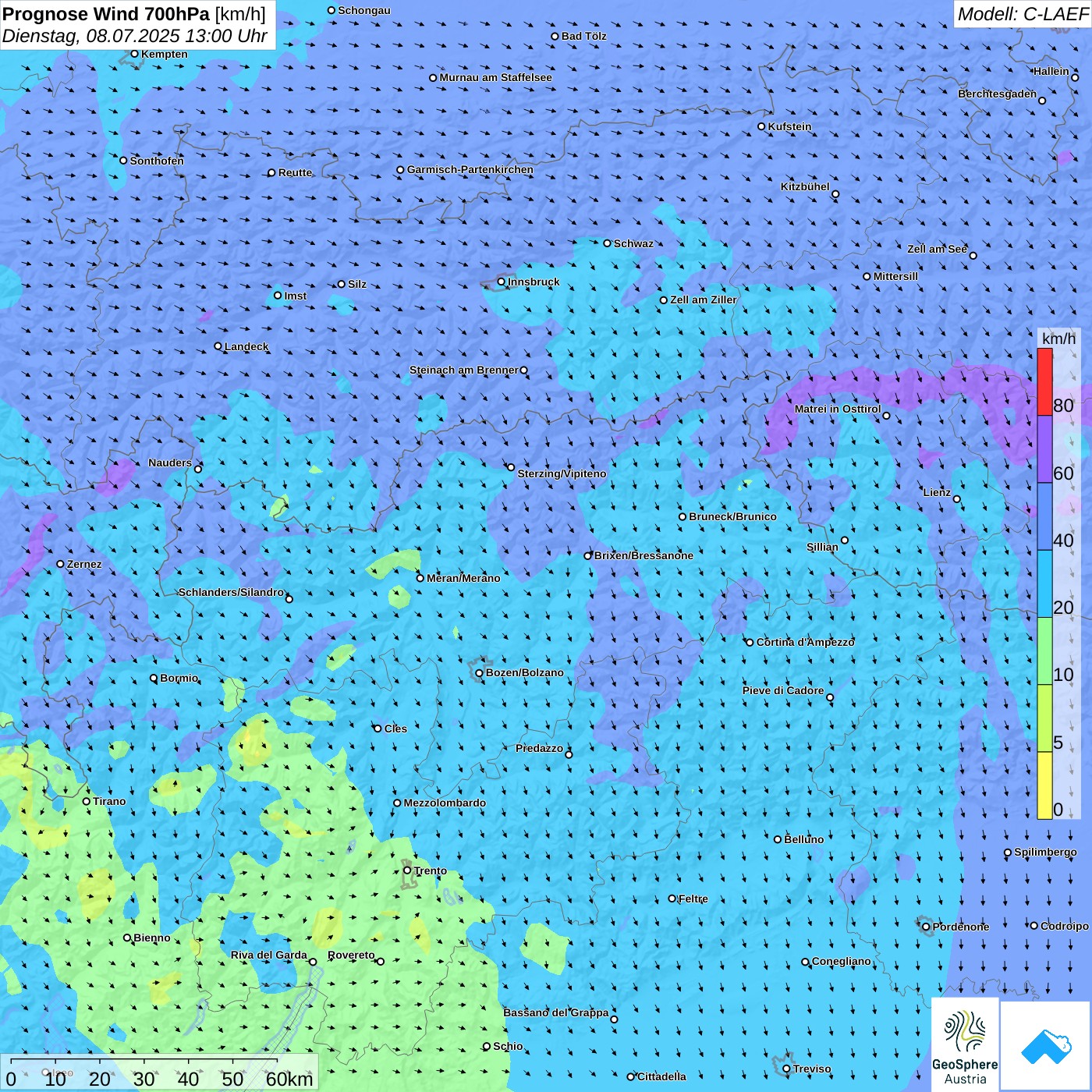Image resolution: width=1092 pixels, height=1092 pixels.
Task: Click the Nauders city label
Action: click(170, 463)
